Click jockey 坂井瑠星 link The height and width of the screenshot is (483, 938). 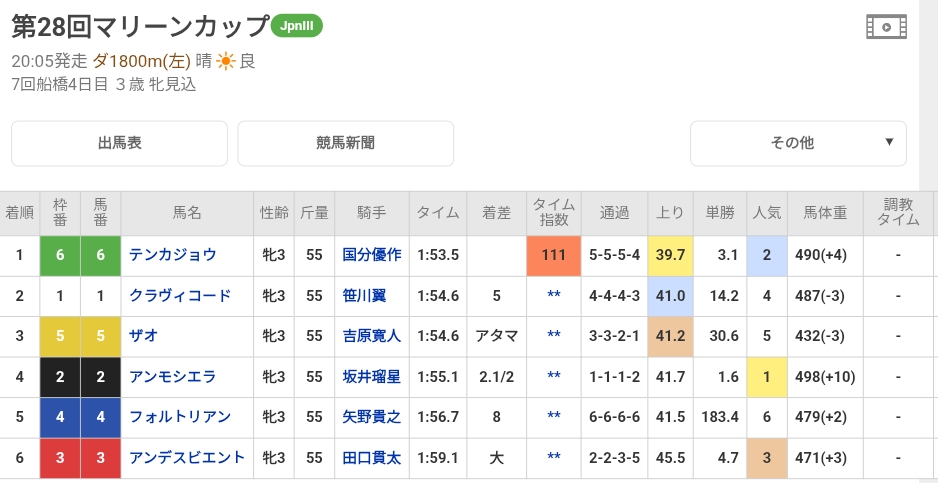point(371,377)
